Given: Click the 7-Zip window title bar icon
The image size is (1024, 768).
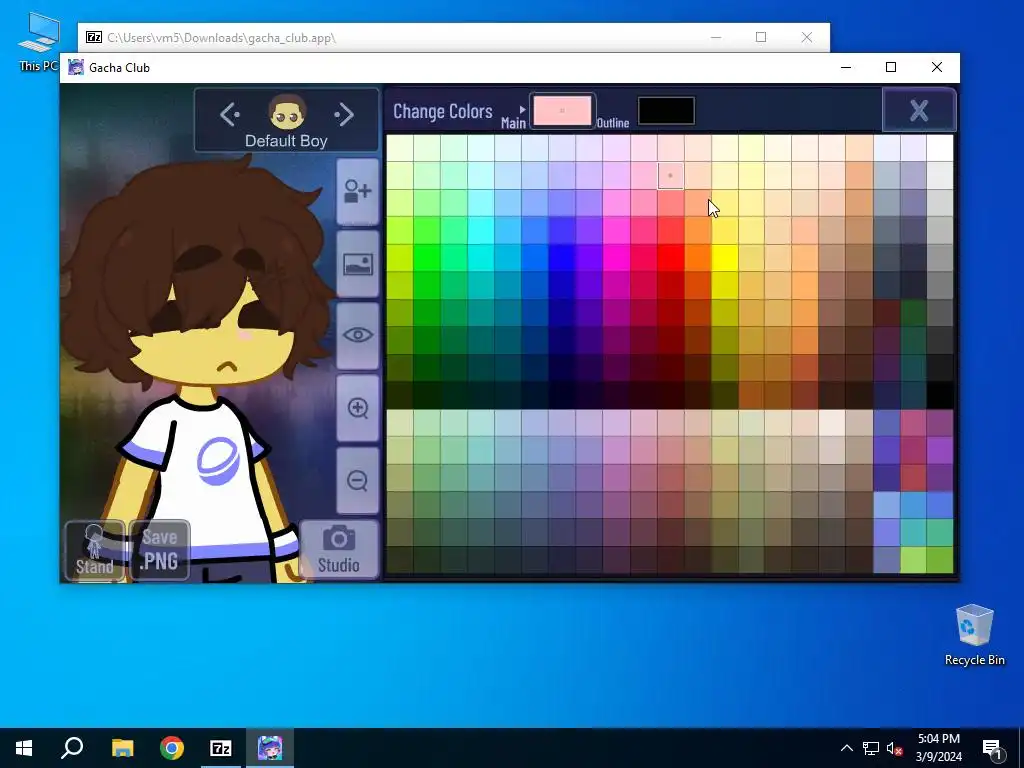Looking at the screenshot, I should (x=94, y=37).
